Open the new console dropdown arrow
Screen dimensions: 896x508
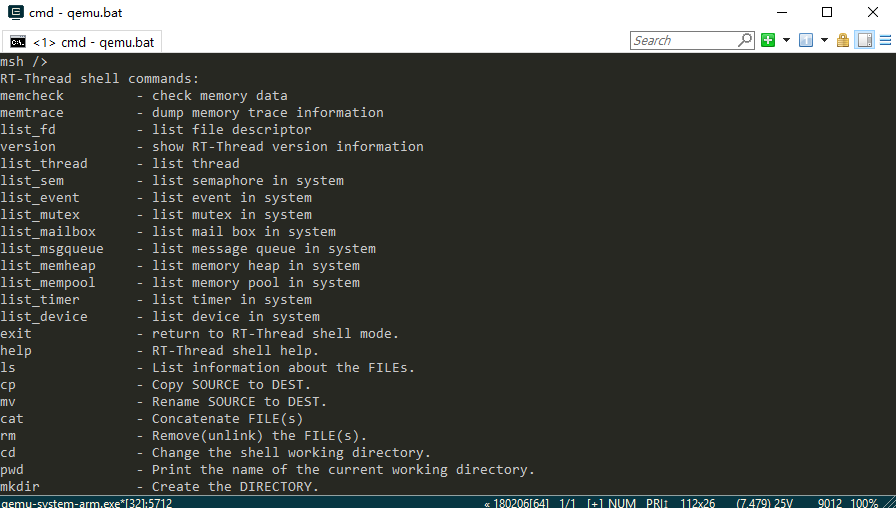(786, 40)
